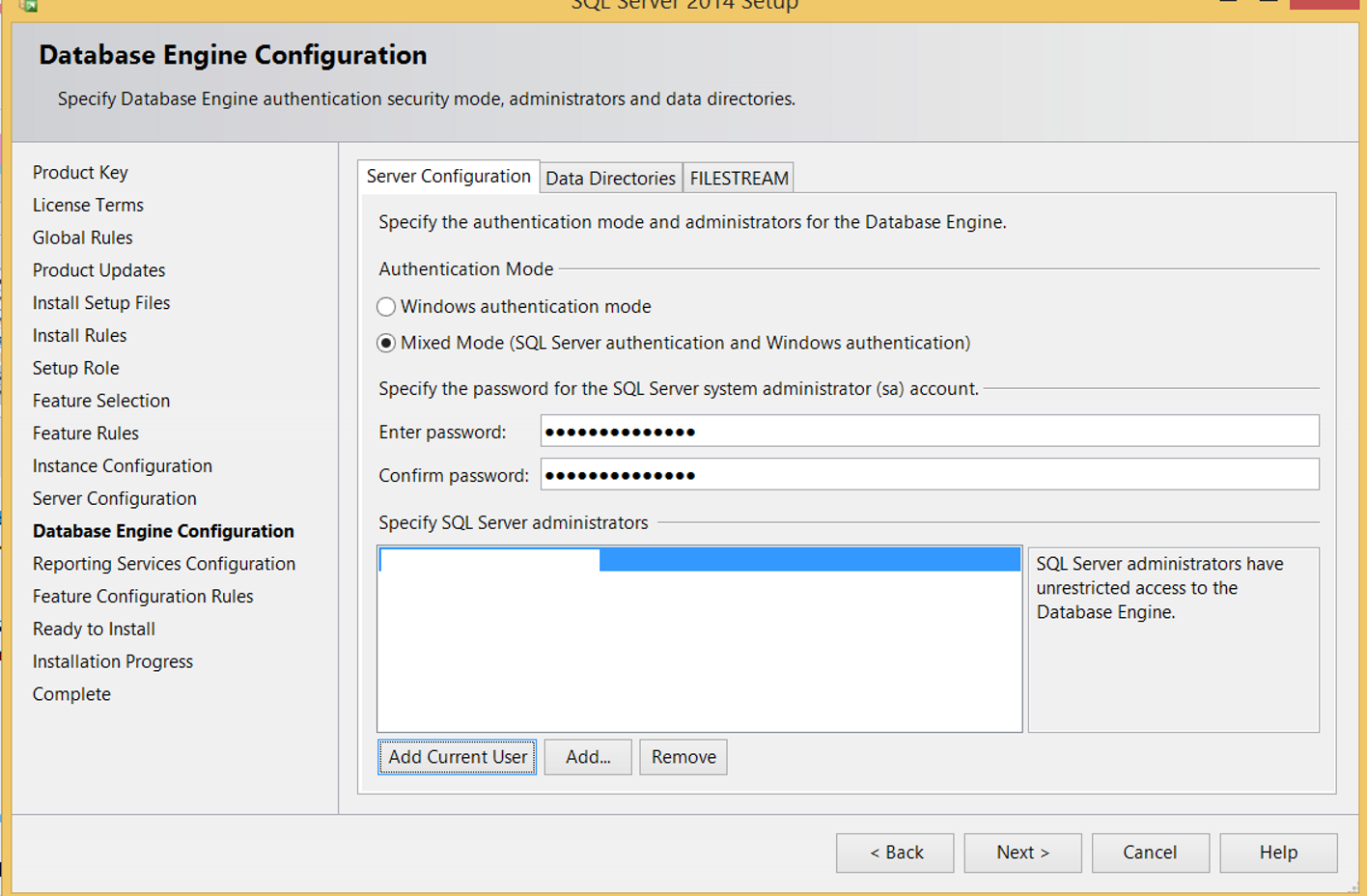Click License Terms step in sidebar
Viewport: 1367px width, 896px height.
click(88, 206)
